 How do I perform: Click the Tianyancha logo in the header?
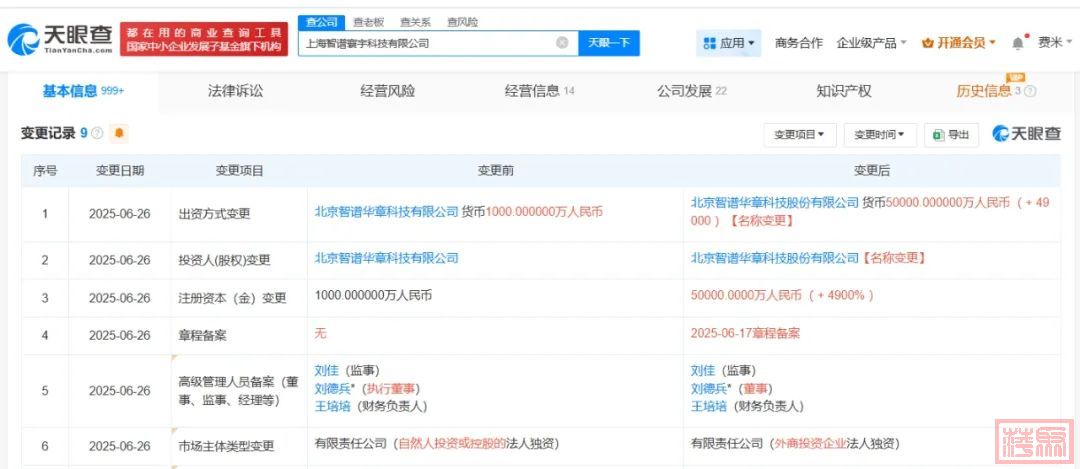60,40
